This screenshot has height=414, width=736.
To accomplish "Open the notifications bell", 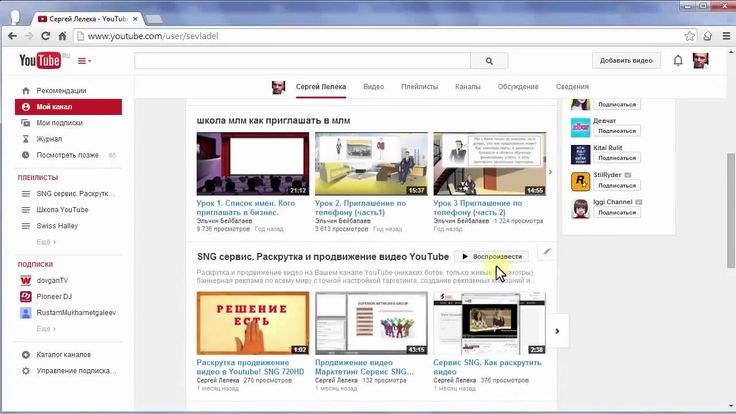I will 678,61.
